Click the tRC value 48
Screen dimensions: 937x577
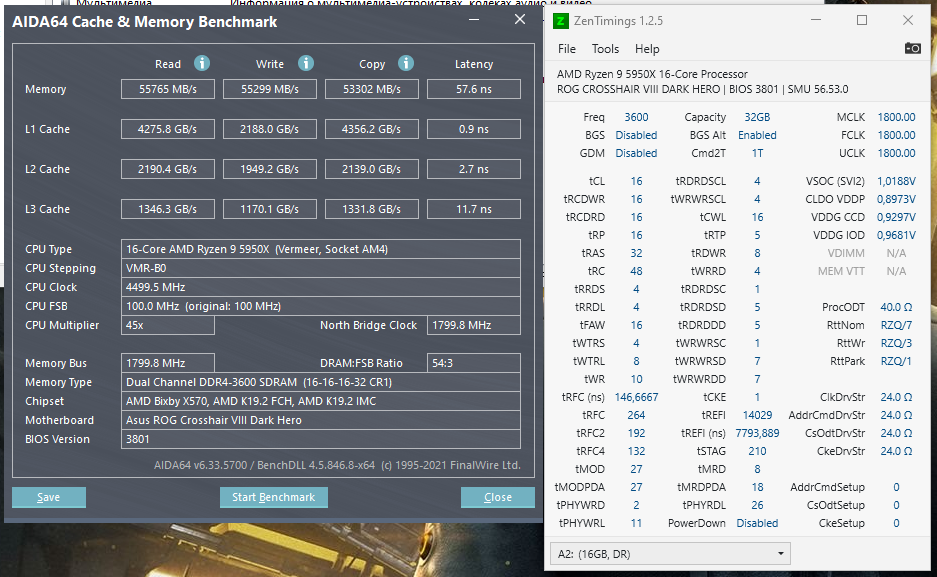coord(636,271)
